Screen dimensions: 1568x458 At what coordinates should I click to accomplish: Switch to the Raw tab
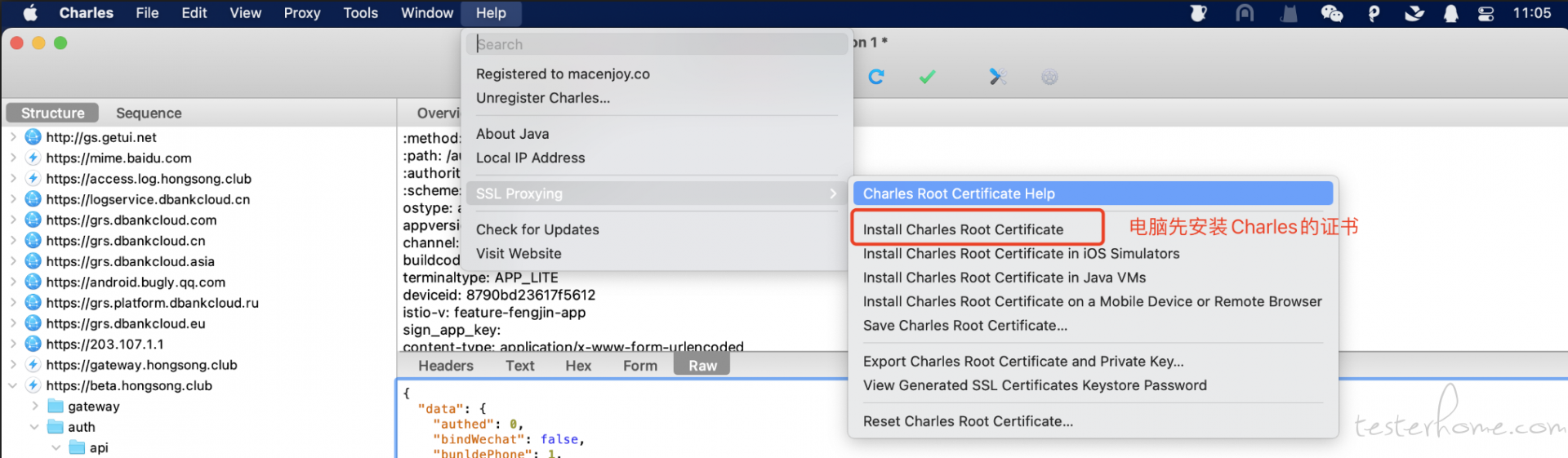[x=702, y=366]
